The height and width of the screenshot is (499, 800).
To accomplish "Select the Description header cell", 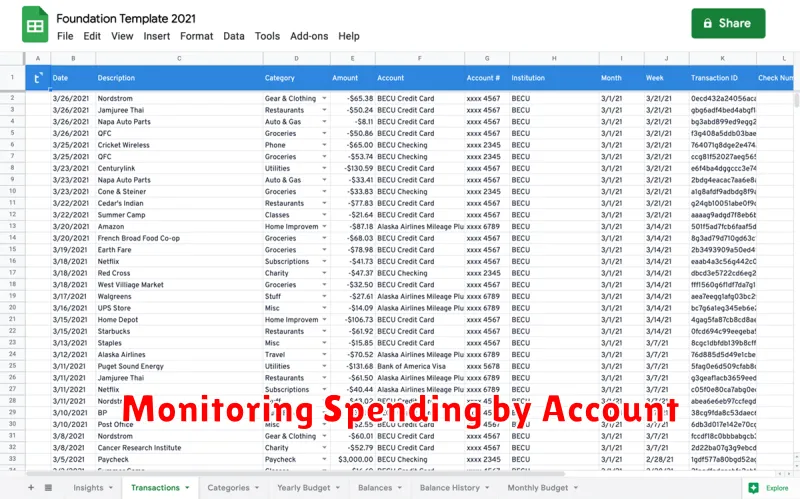I will [179, 78].
